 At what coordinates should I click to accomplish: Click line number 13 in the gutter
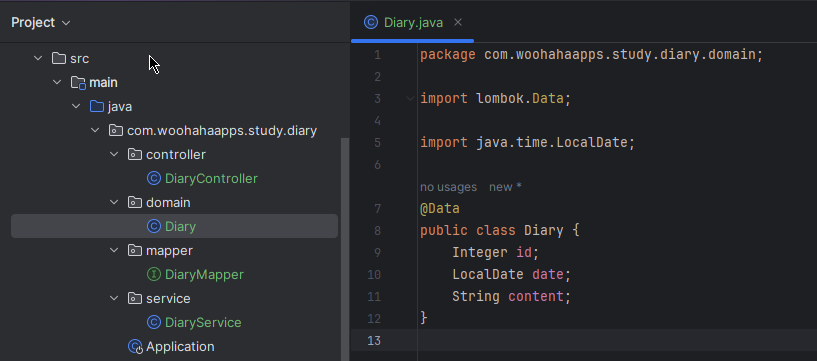(x=374, y=340)
